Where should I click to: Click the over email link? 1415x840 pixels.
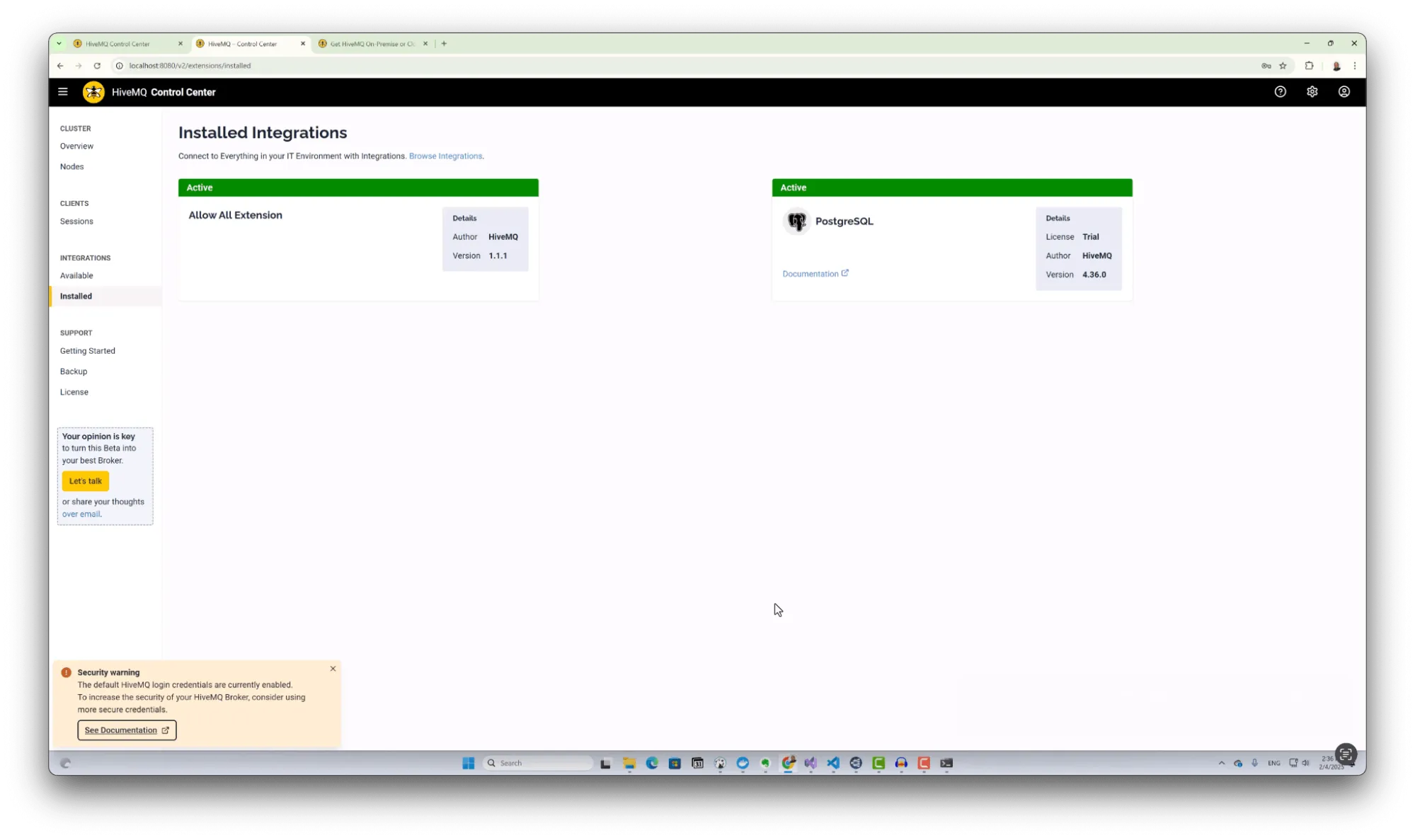pyautogui.click(x=81, y=514)
